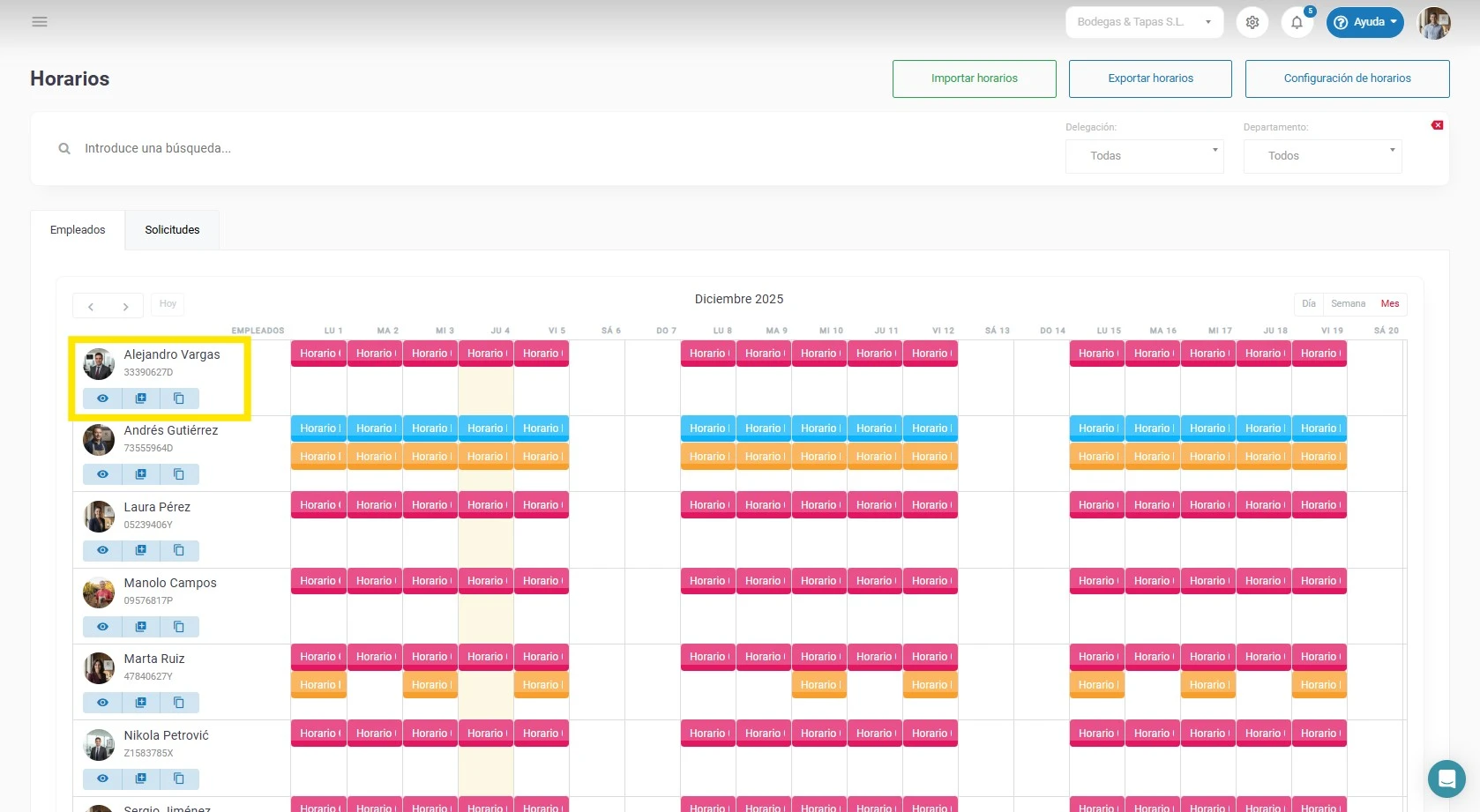This screenshot has height=812, width=1480.
Task: Switch to the Solicitudes tab
Action: tap(172, 229)
